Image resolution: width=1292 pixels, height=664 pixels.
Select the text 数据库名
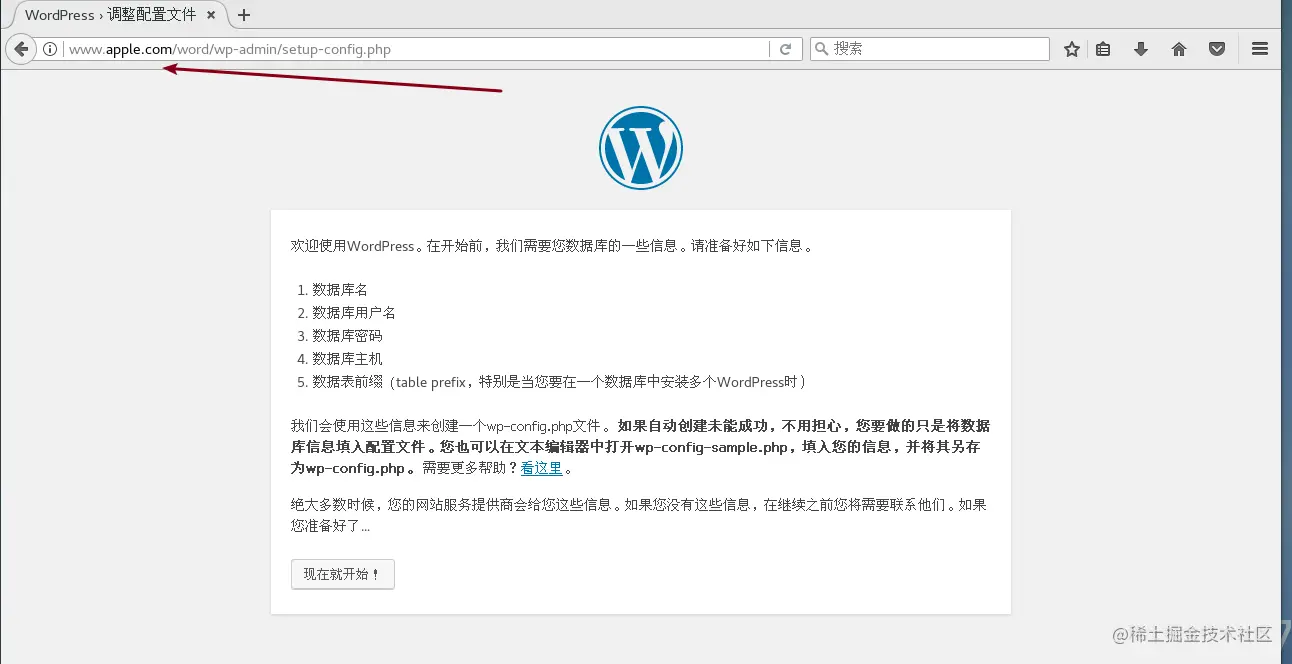[x=340, y=289]
